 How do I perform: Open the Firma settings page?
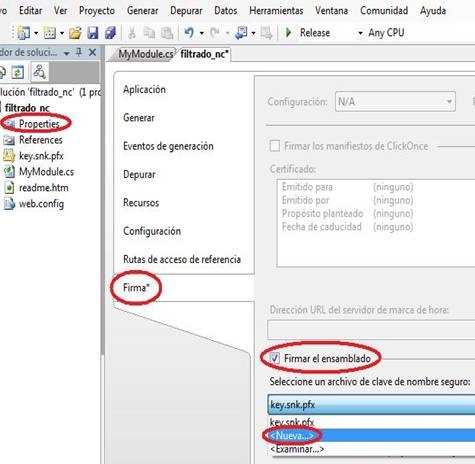coord(136,287)
